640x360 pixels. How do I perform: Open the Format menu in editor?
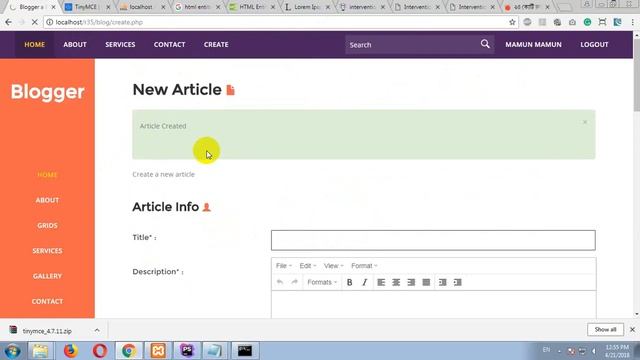point(364,266)
